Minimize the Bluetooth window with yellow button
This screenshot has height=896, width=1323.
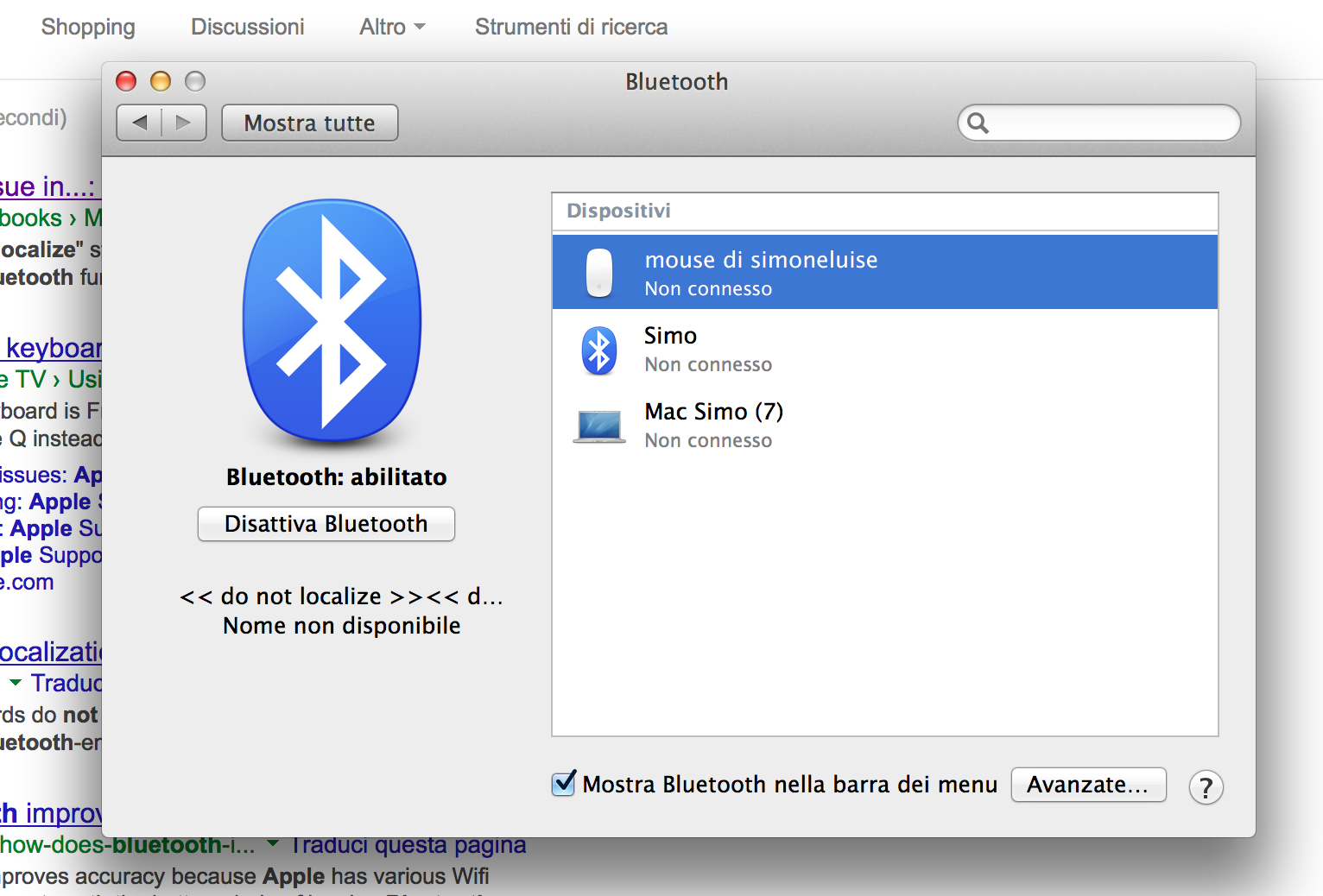coord(161,81)
